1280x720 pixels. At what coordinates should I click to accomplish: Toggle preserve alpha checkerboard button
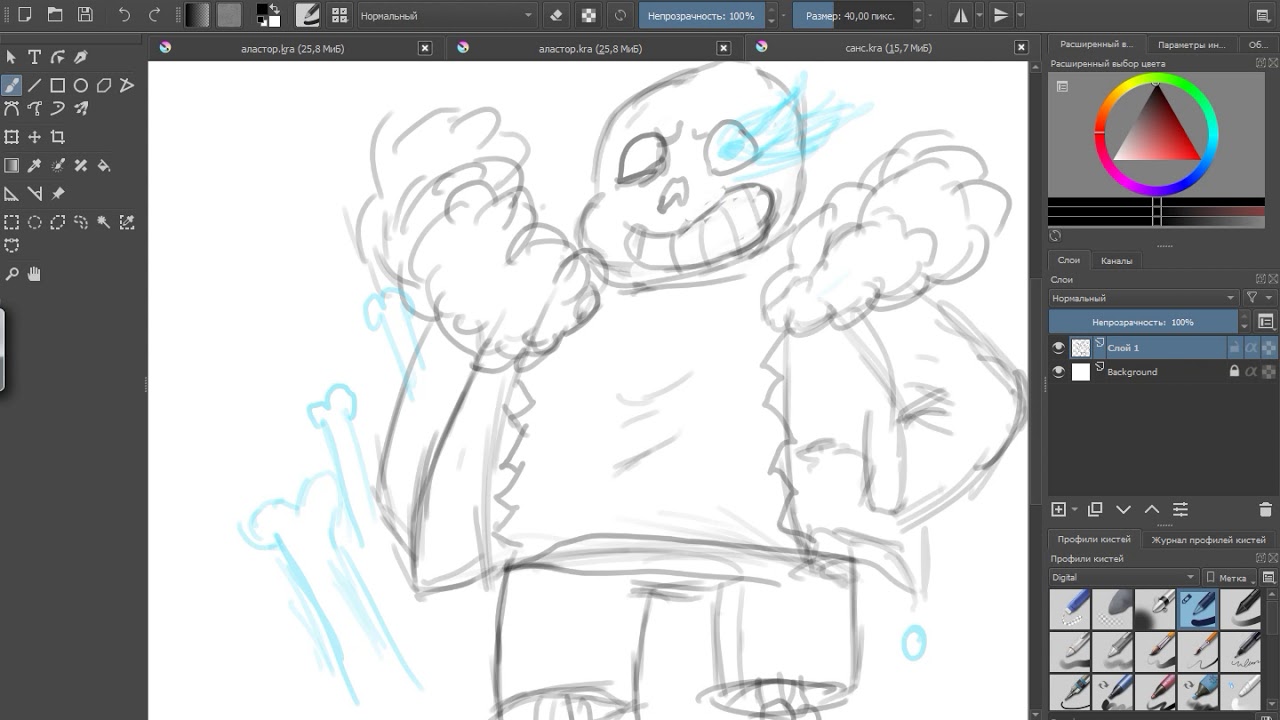point(589,15)
